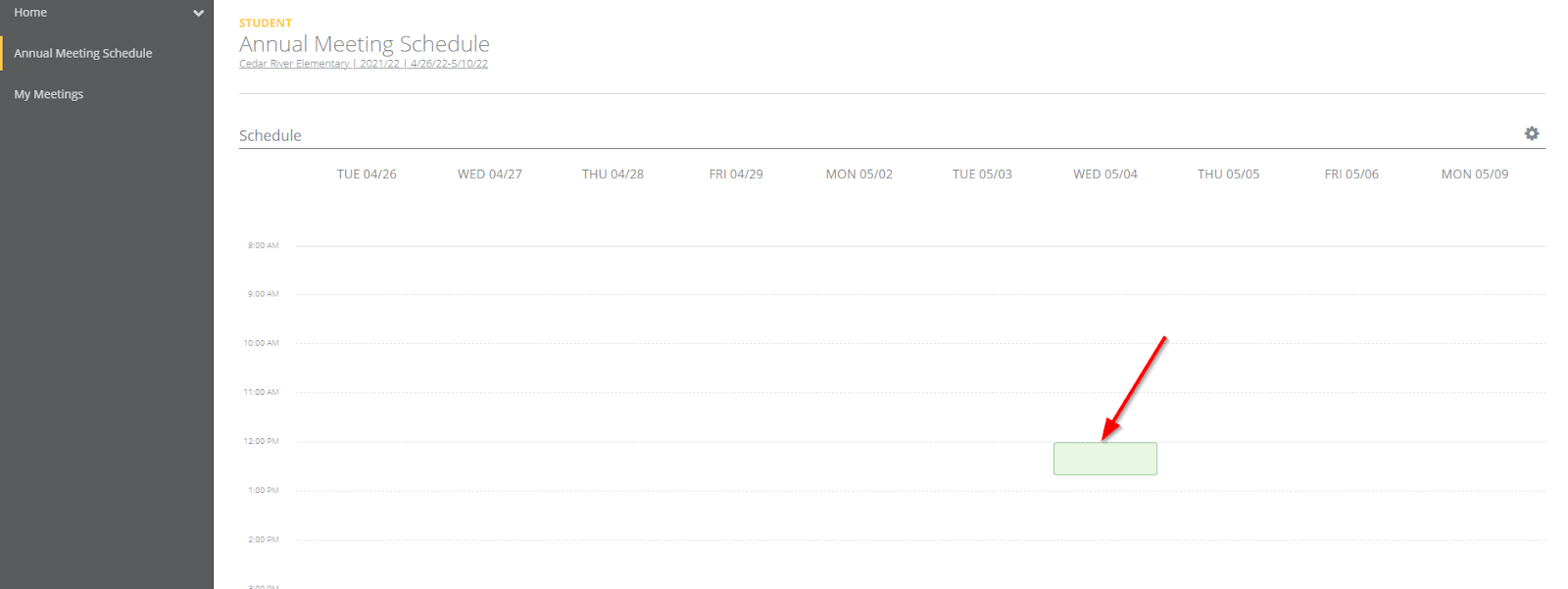1568x589 pixels.
Task: Click the THU 05/05 column header
Action: pyautogui.click(x=1228, y=174)
